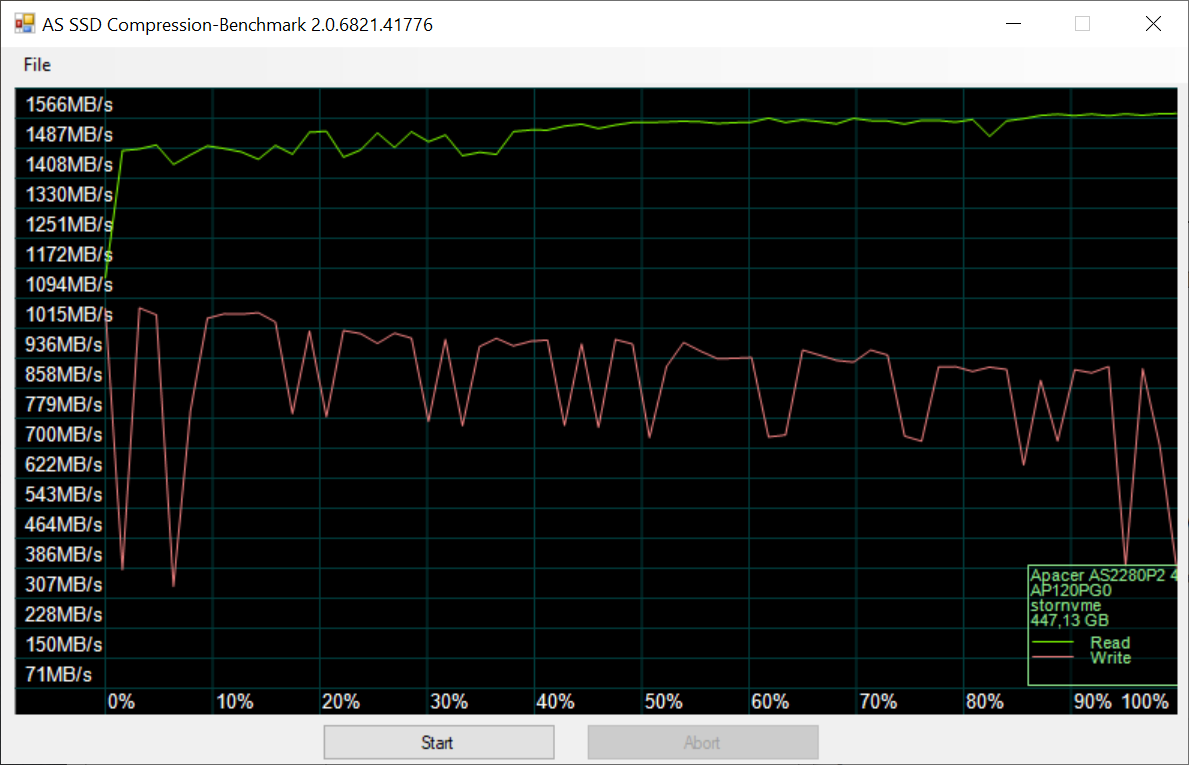1189x765 pixels.
Task: Click the Start button
Action: (438, 742)
